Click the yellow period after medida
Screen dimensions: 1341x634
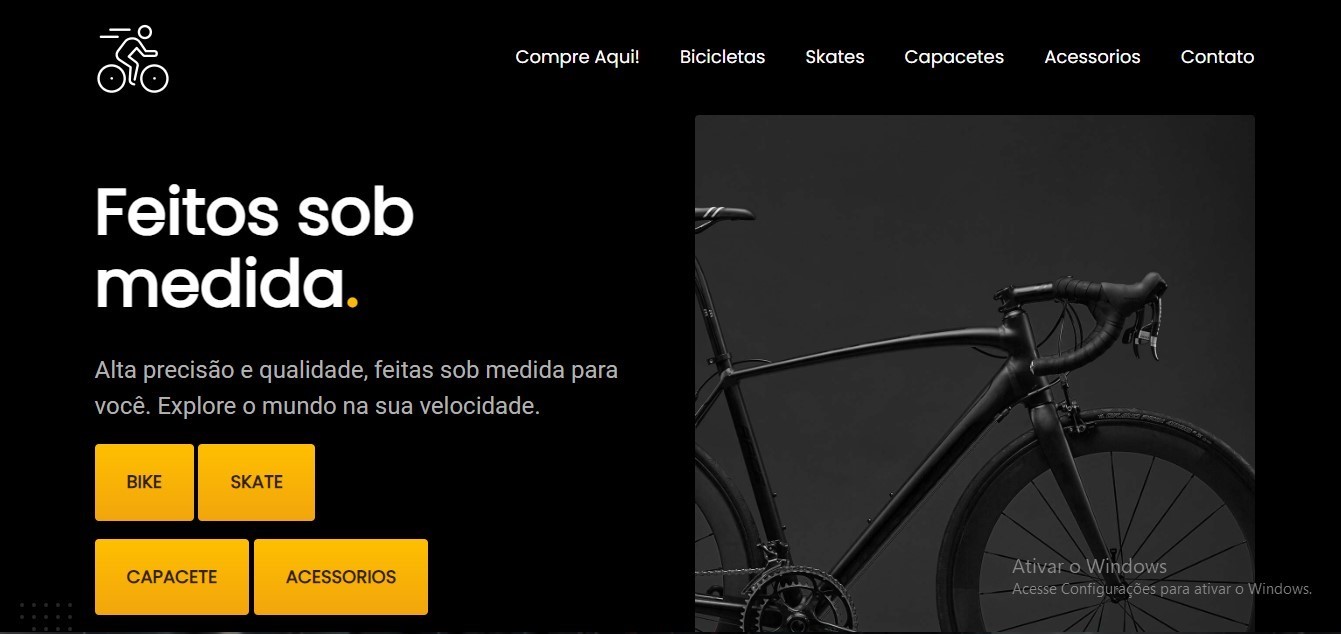click(x=351, y=300)
